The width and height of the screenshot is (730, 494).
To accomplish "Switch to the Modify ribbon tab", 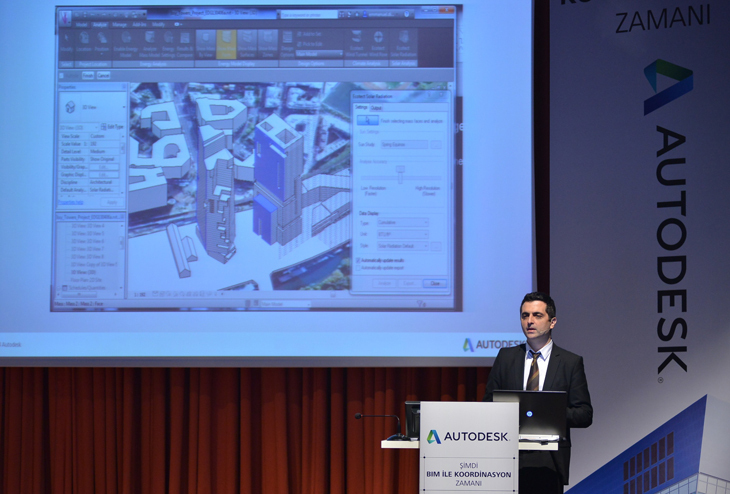I will tap(158, 25).
